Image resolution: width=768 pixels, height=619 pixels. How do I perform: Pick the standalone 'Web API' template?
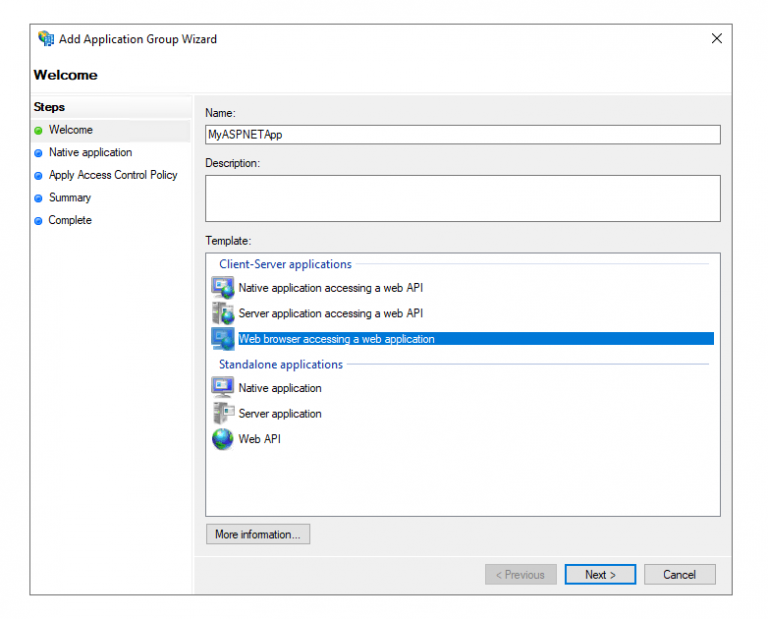259,439
